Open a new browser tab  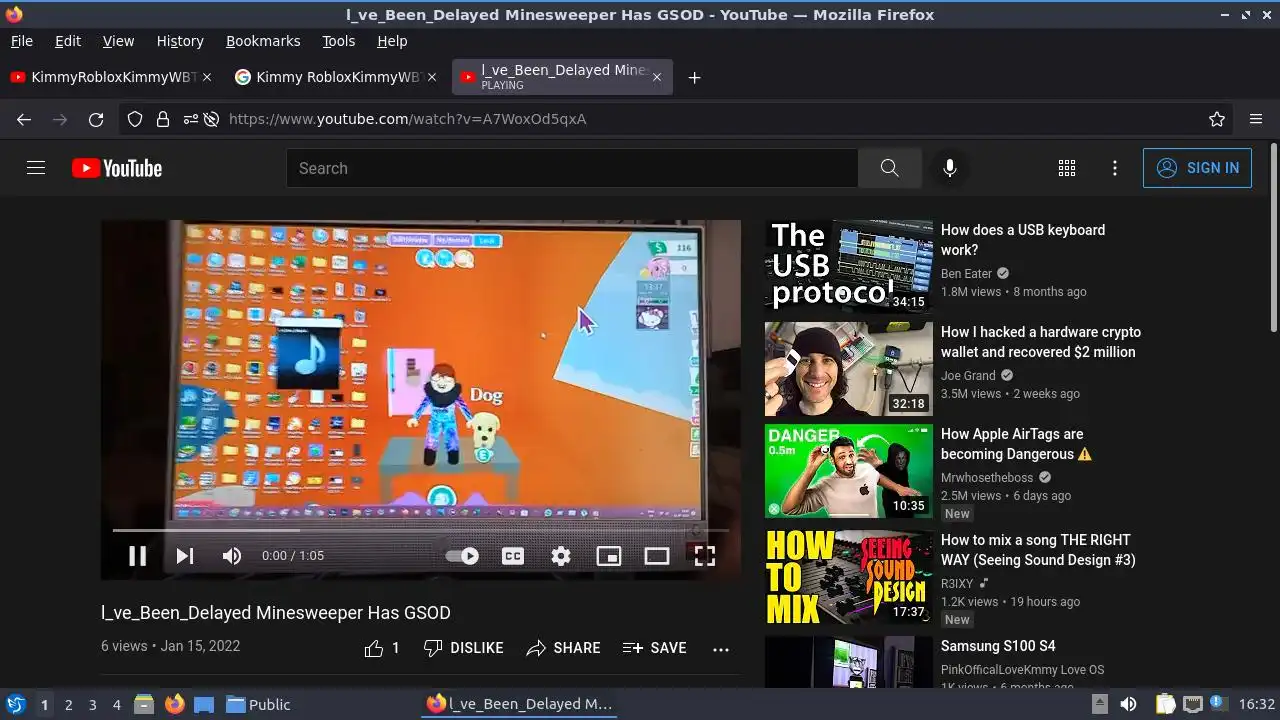pyautogui.click(x=694, y=77)
